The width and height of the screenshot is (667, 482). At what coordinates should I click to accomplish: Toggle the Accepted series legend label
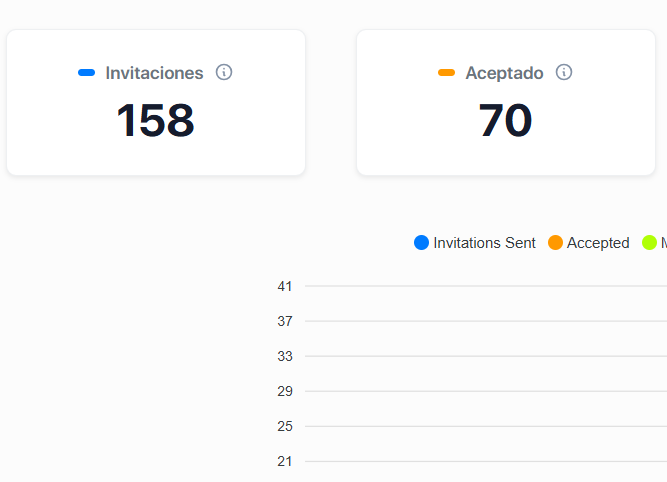598,243
